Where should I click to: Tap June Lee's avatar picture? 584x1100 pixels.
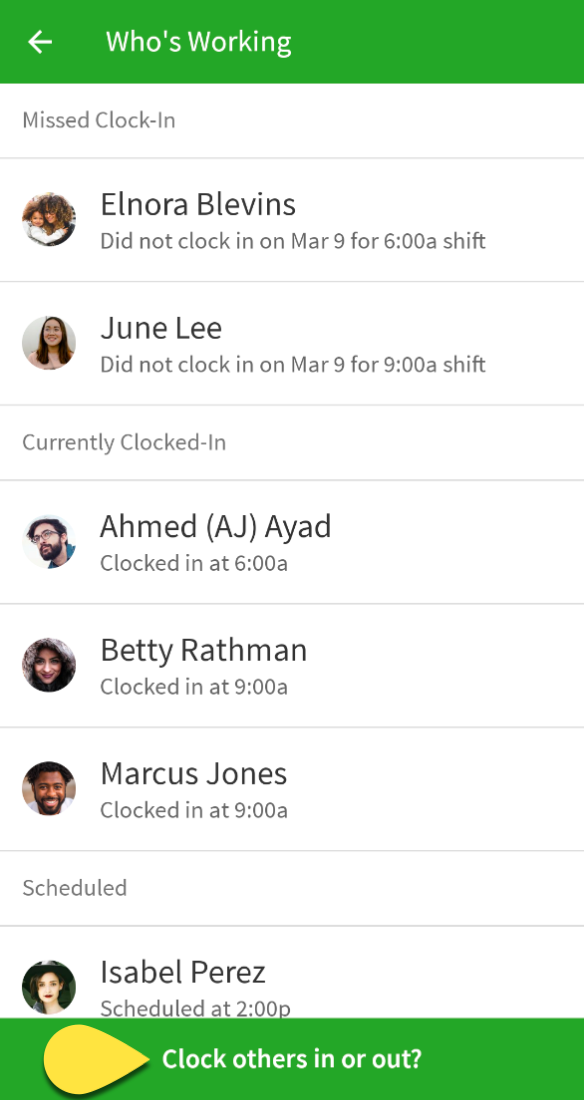coord(49,343)
